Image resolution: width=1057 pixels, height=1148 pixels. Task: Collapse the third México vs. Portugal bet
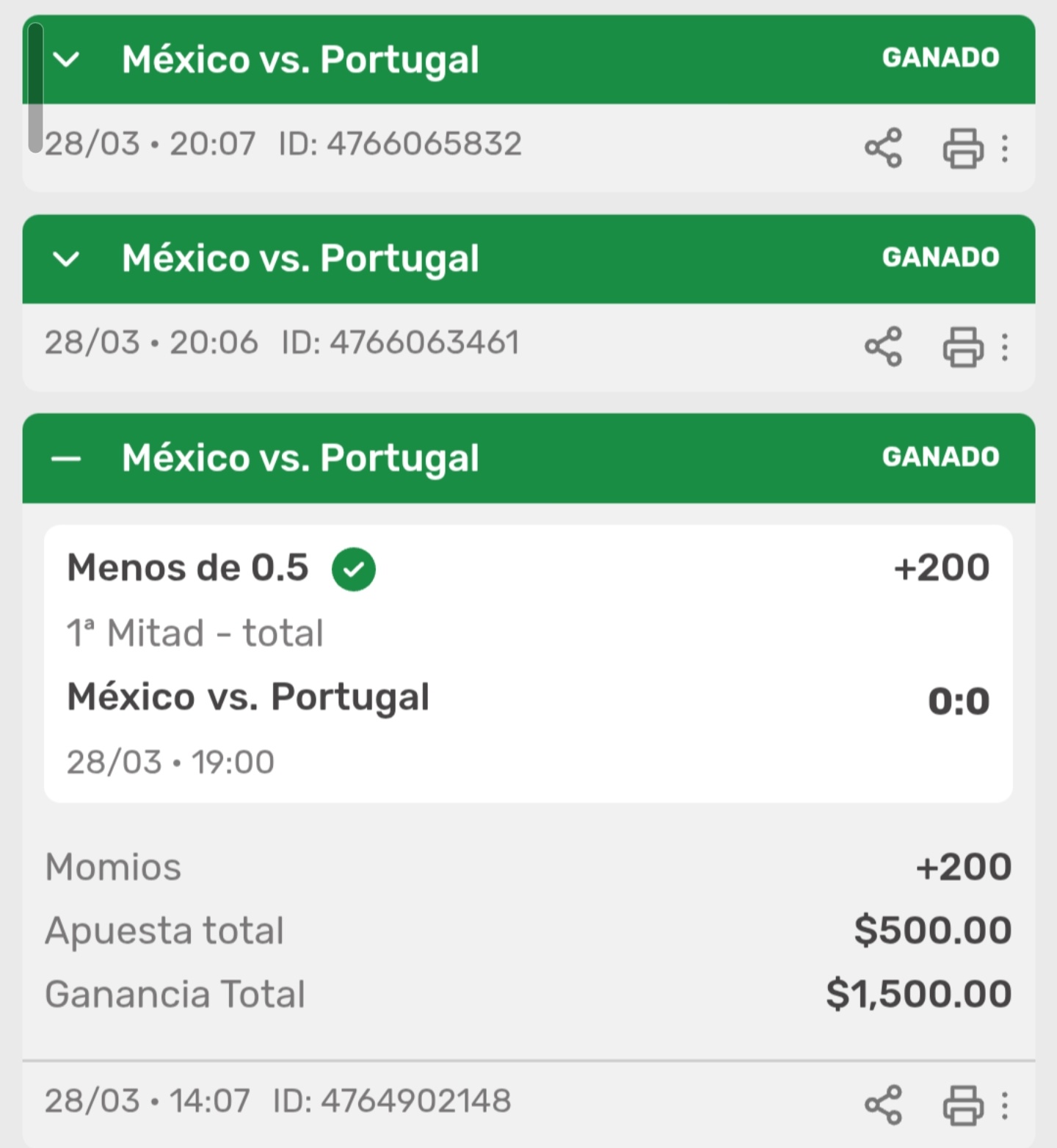tap(67, 459)
